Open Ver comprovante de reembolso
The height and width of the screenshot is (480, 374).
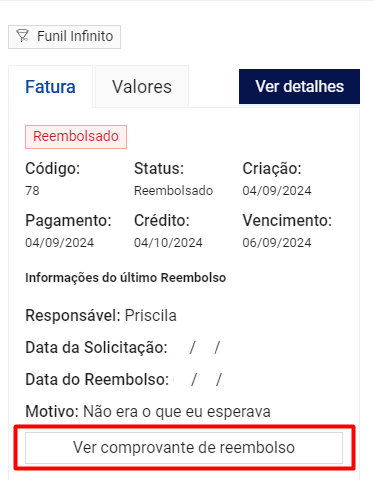point(184,448)
